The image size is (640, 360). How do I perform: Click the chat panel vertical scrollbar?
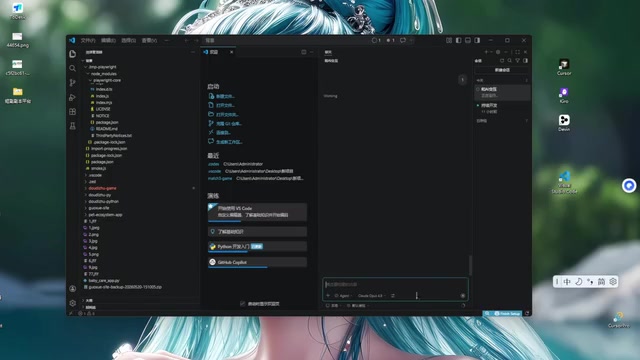point(470,265)
